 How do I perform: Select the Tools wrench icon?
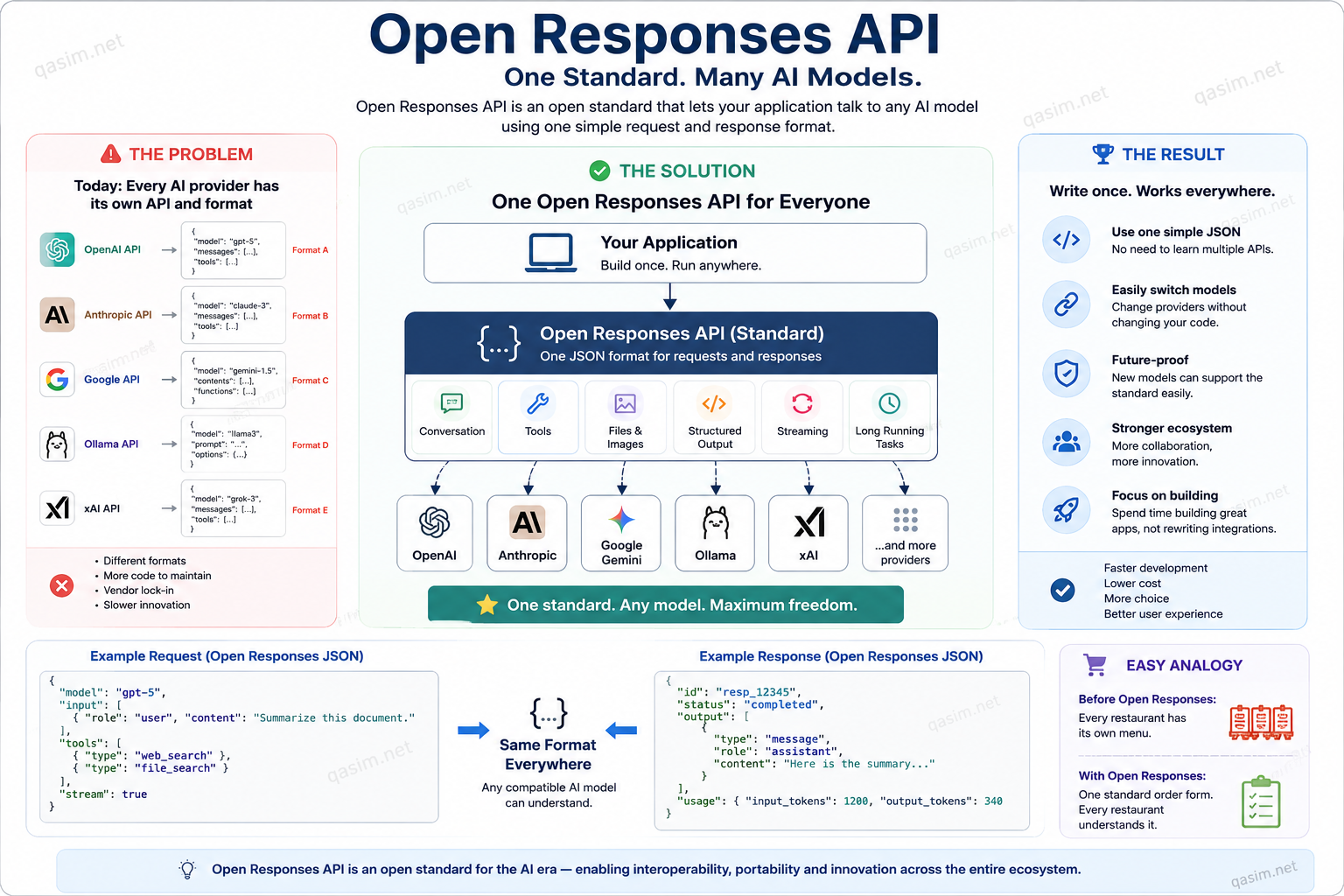coord(537,403)
